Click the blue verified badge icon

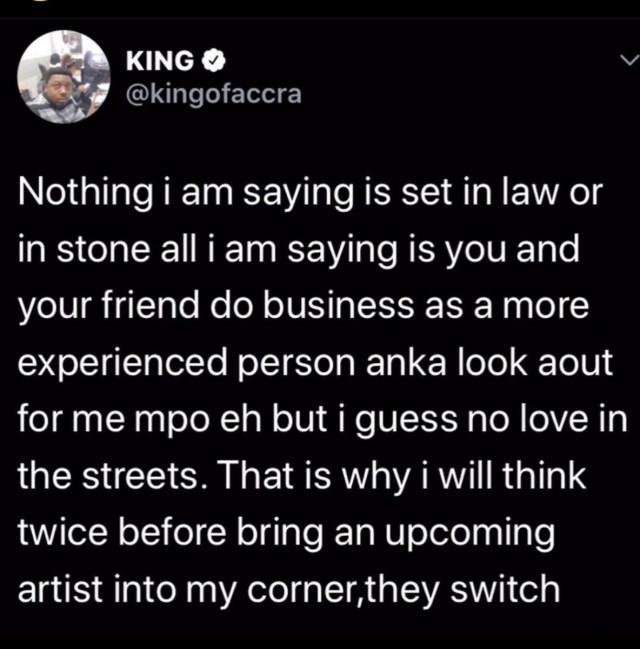(x=214, y=61)
